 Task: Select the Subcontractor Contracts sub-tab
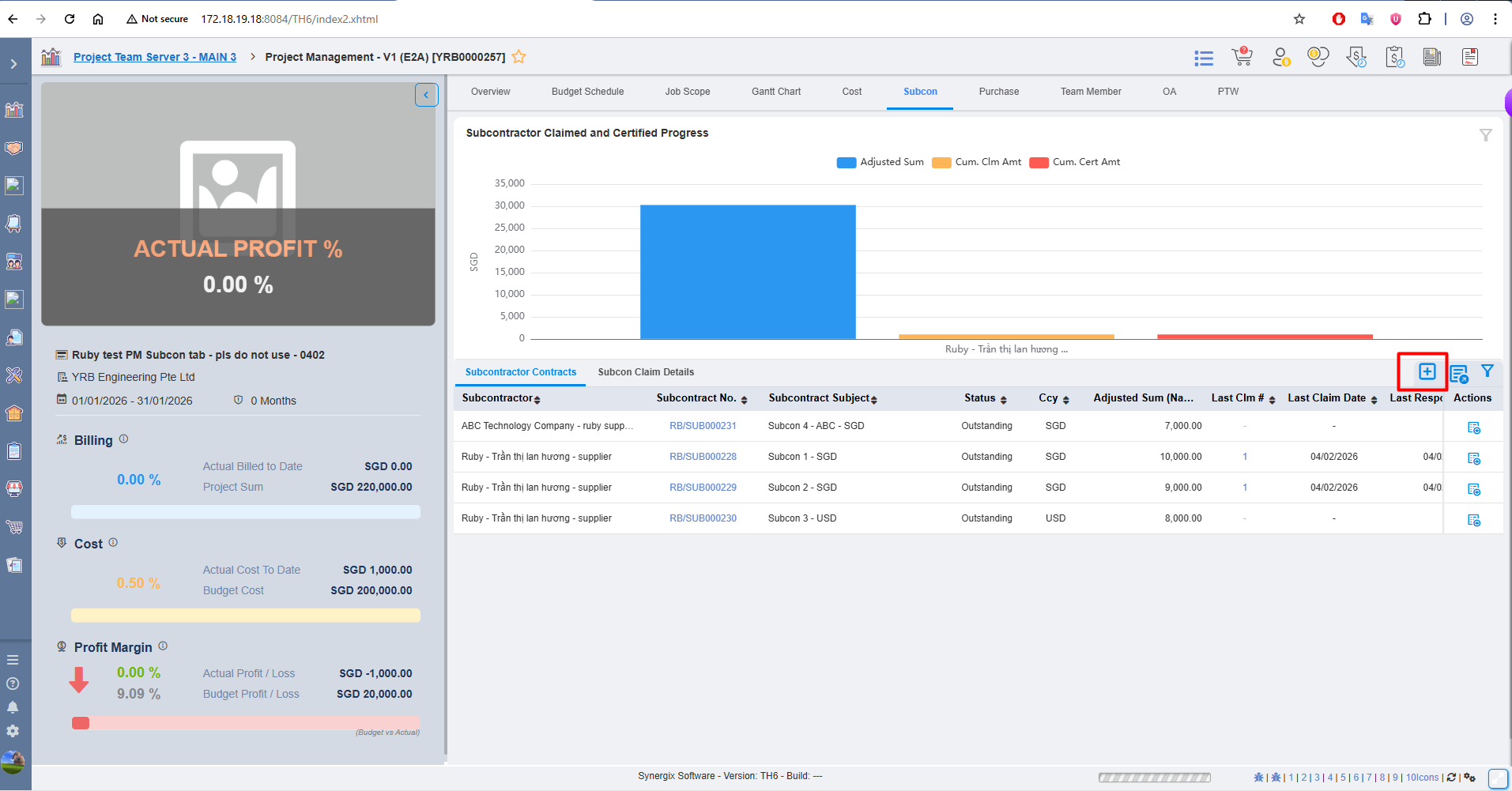click(x=521, y=372)
